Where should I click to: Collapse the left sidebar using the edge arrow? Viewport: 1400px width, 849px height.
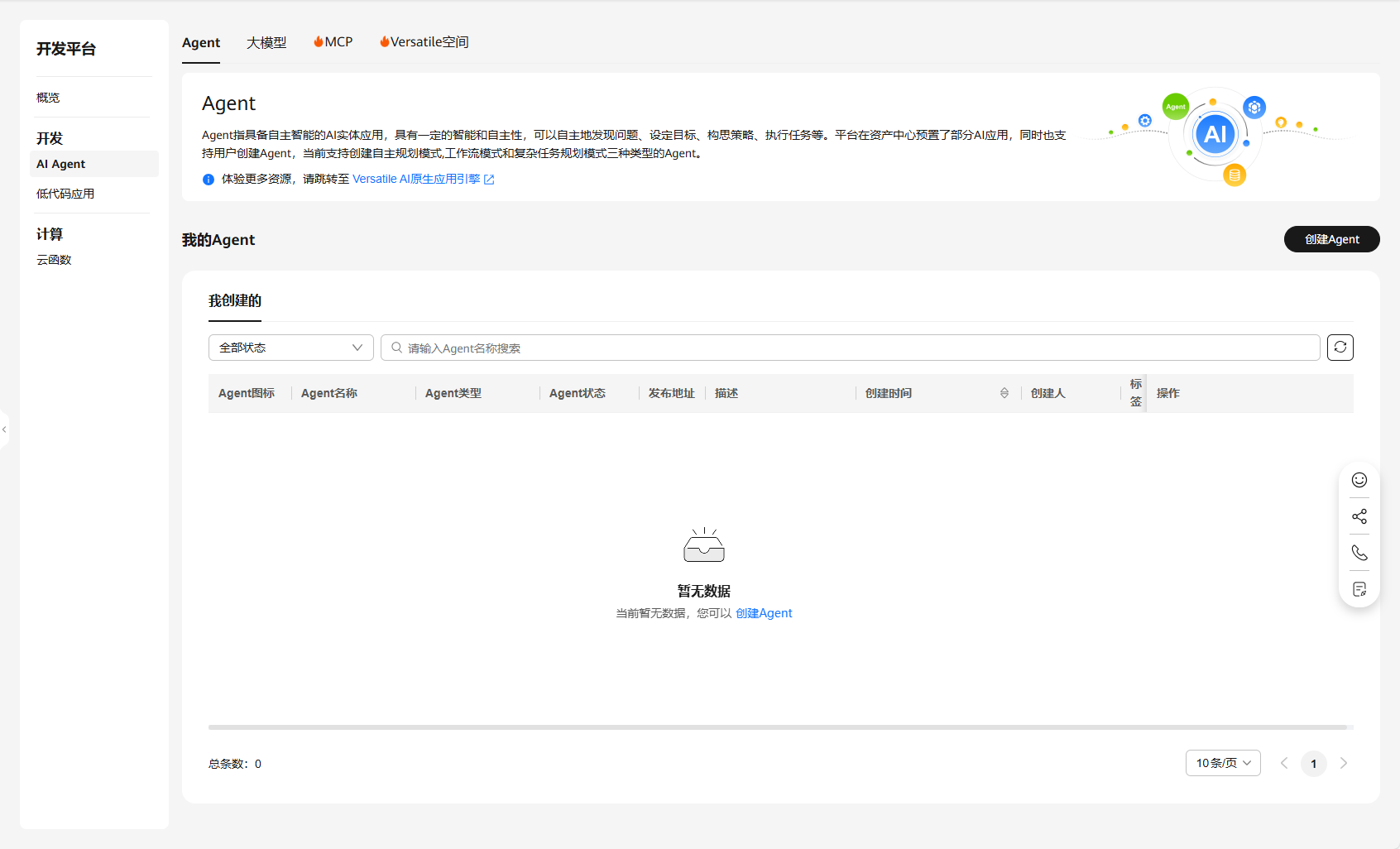pyautogui.click(x=4, y=429)
